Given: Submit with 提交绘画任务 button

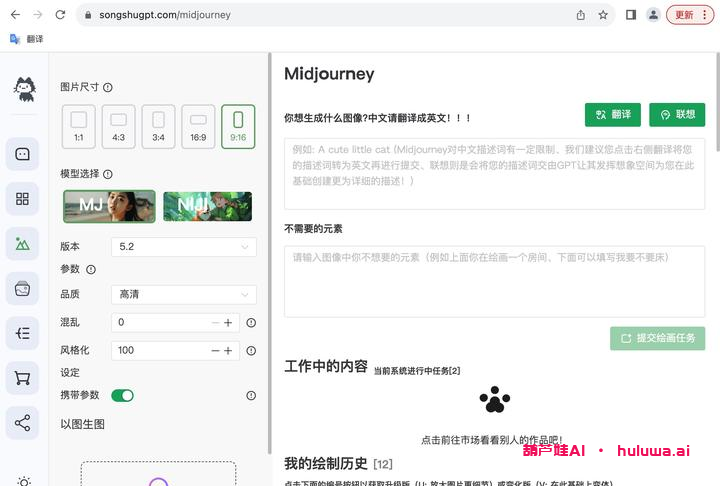Looking at the screenshot, I should click(657, 338).
